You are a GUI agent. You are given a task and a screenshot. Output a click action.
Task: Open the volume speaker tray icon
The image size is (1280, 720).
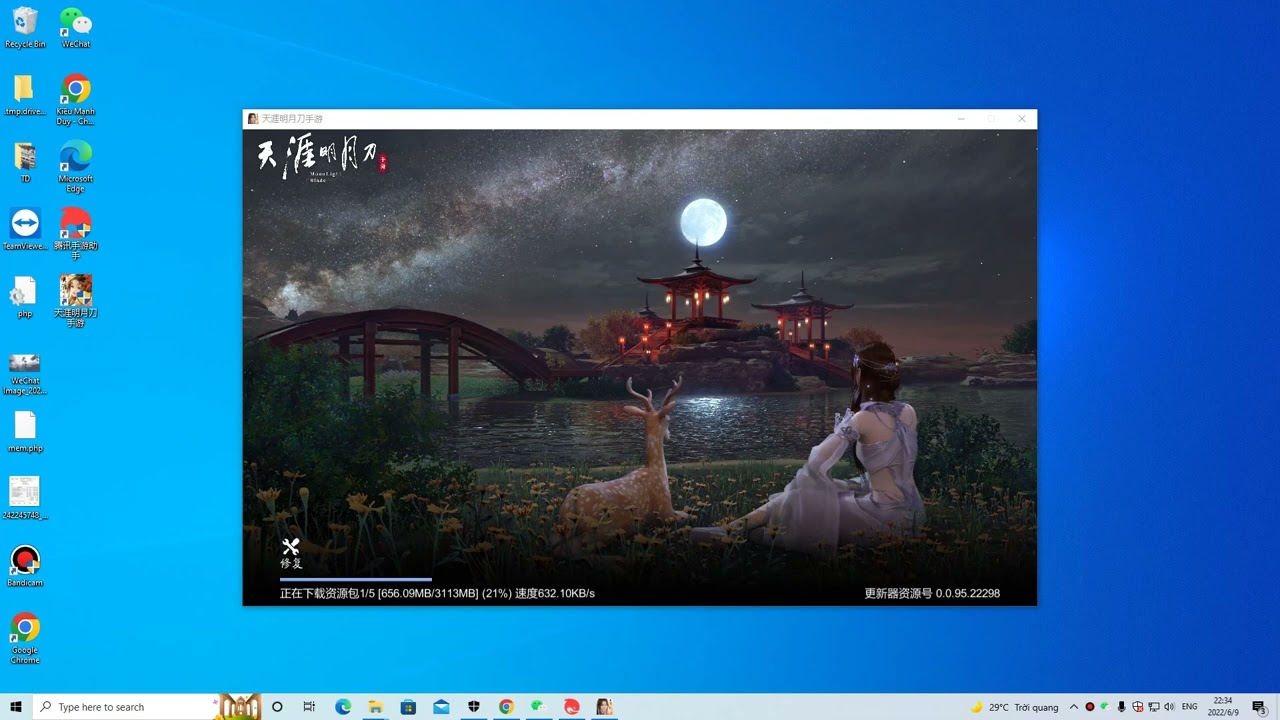coord(1170,707)
